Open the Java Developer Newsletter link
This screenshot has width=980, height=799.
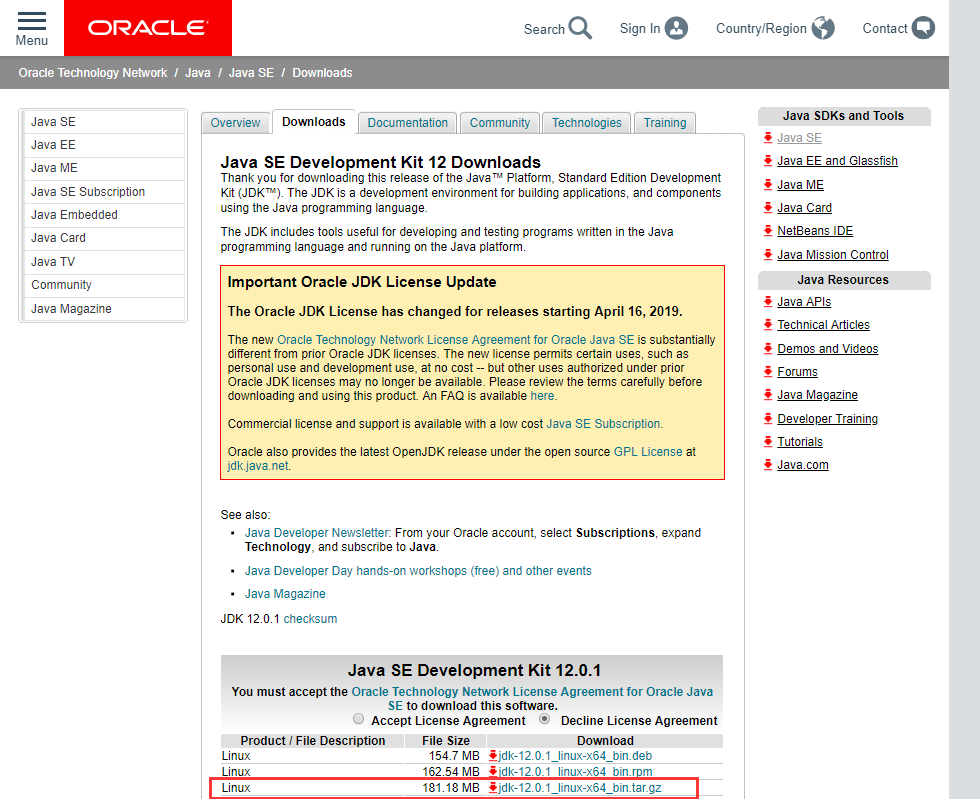[x=317, y=533]
